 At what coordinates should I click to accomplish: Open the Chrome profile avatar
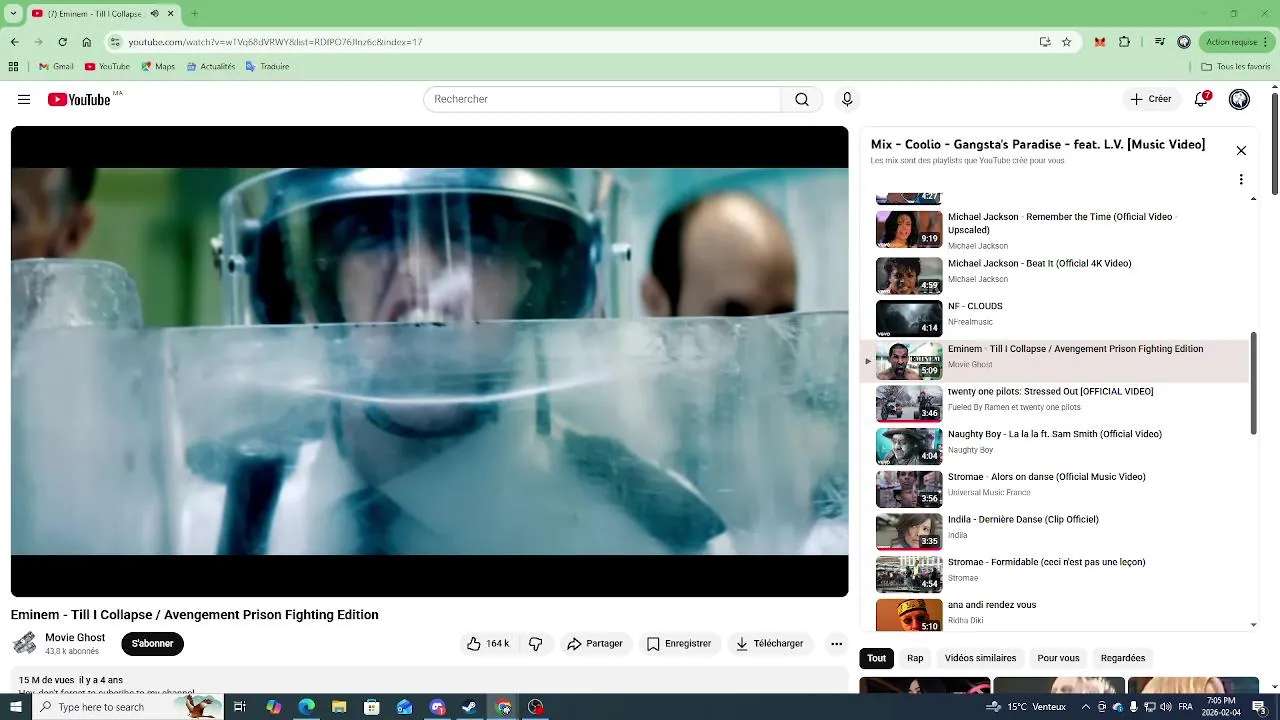click(1184, 42)
